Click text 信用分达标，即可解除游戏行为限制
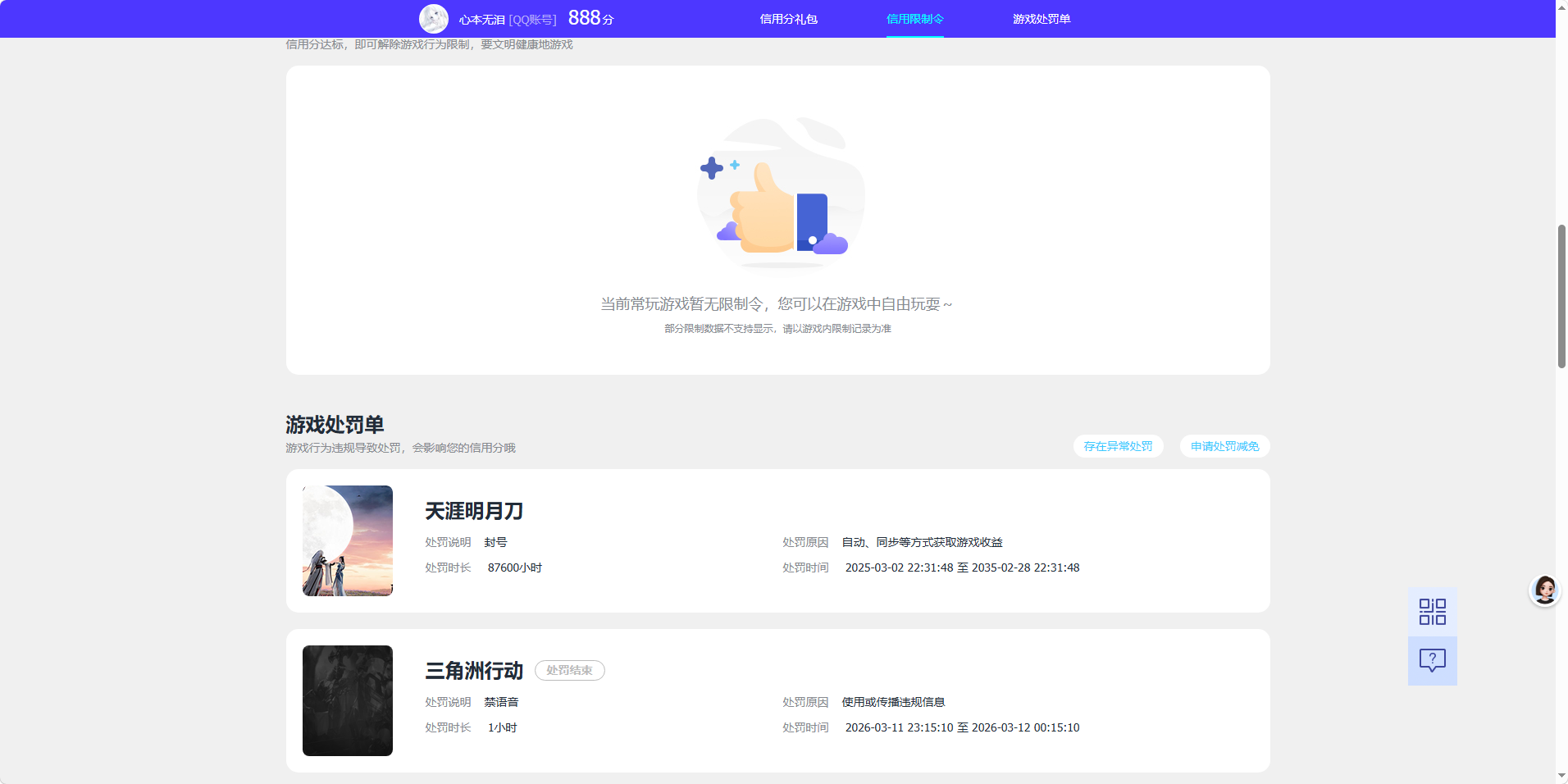Screen dimensions: 1568x784 (429, 44)
